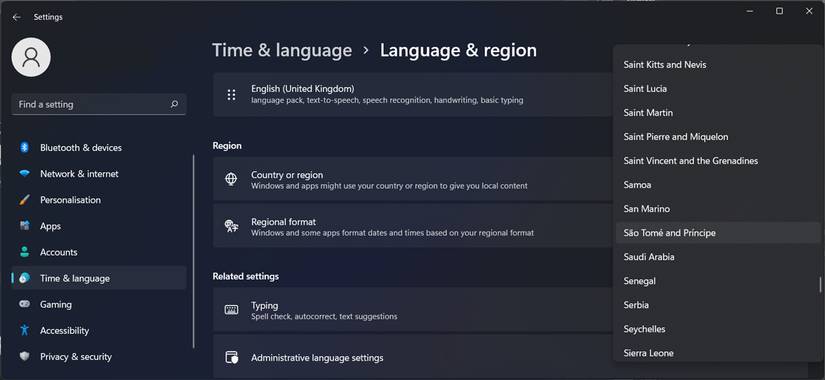This screenshot has height=380, width=825.
Task: Open Personalisation settings page
Action: (99, 200)
